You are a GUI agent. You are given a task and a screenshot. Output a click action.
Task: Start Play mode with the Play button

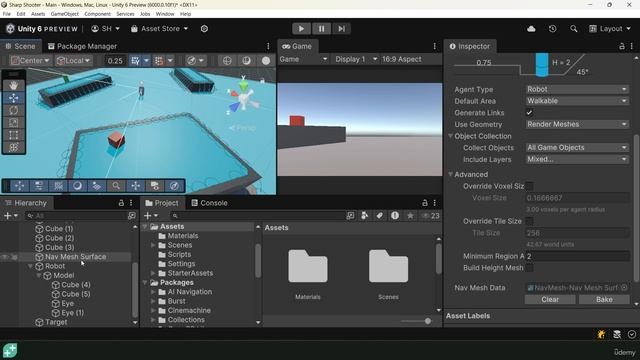tap(301, 29)
